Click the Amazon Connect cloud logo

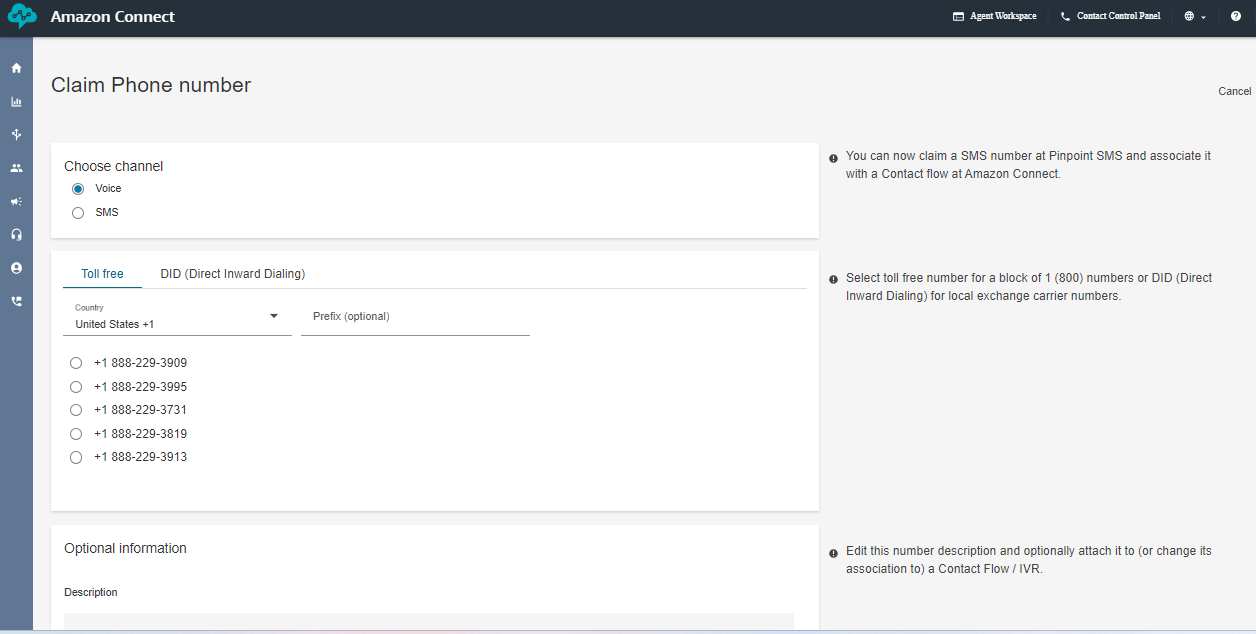22,17
